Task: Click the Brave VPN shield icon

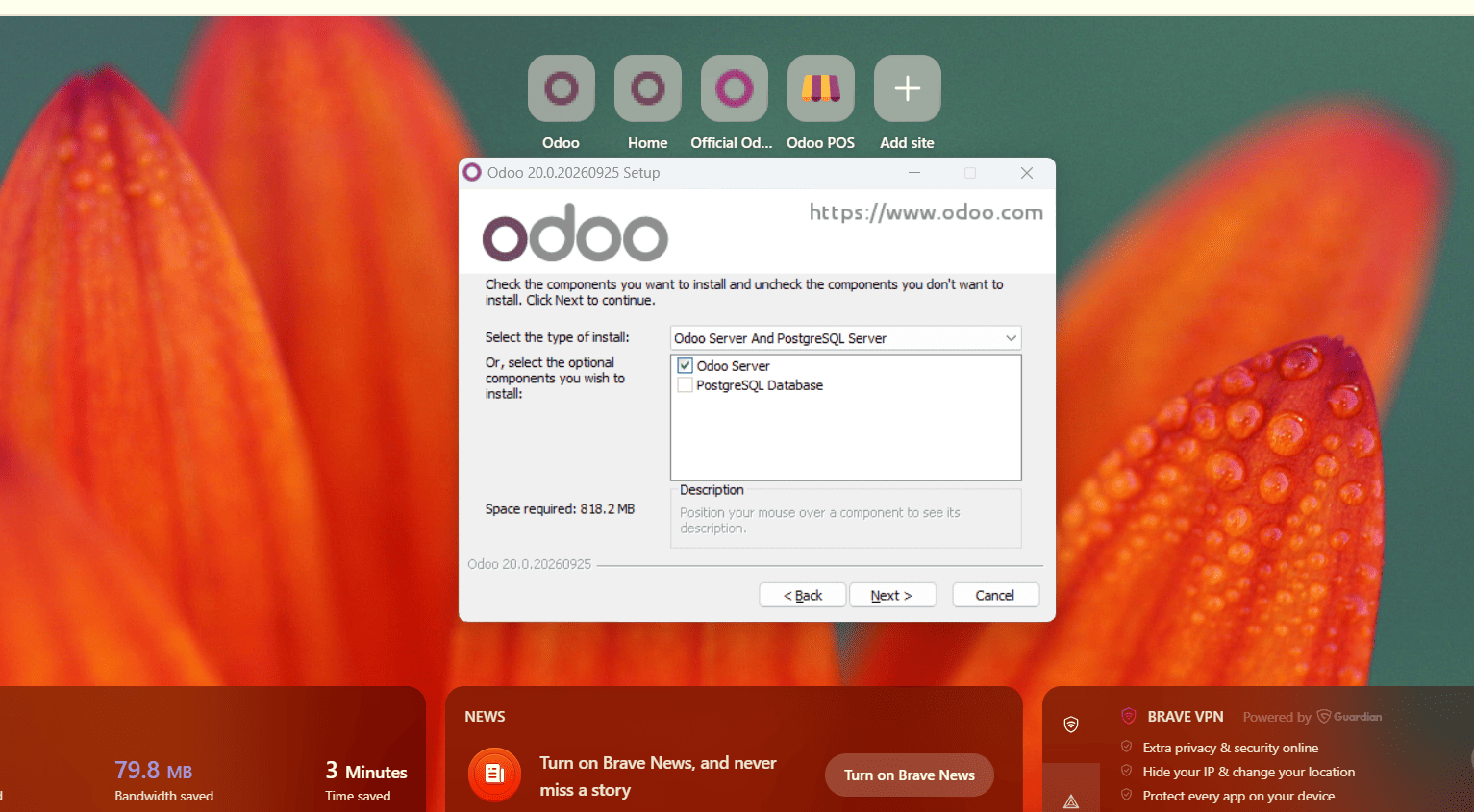Action: [x=1129, y=716]
